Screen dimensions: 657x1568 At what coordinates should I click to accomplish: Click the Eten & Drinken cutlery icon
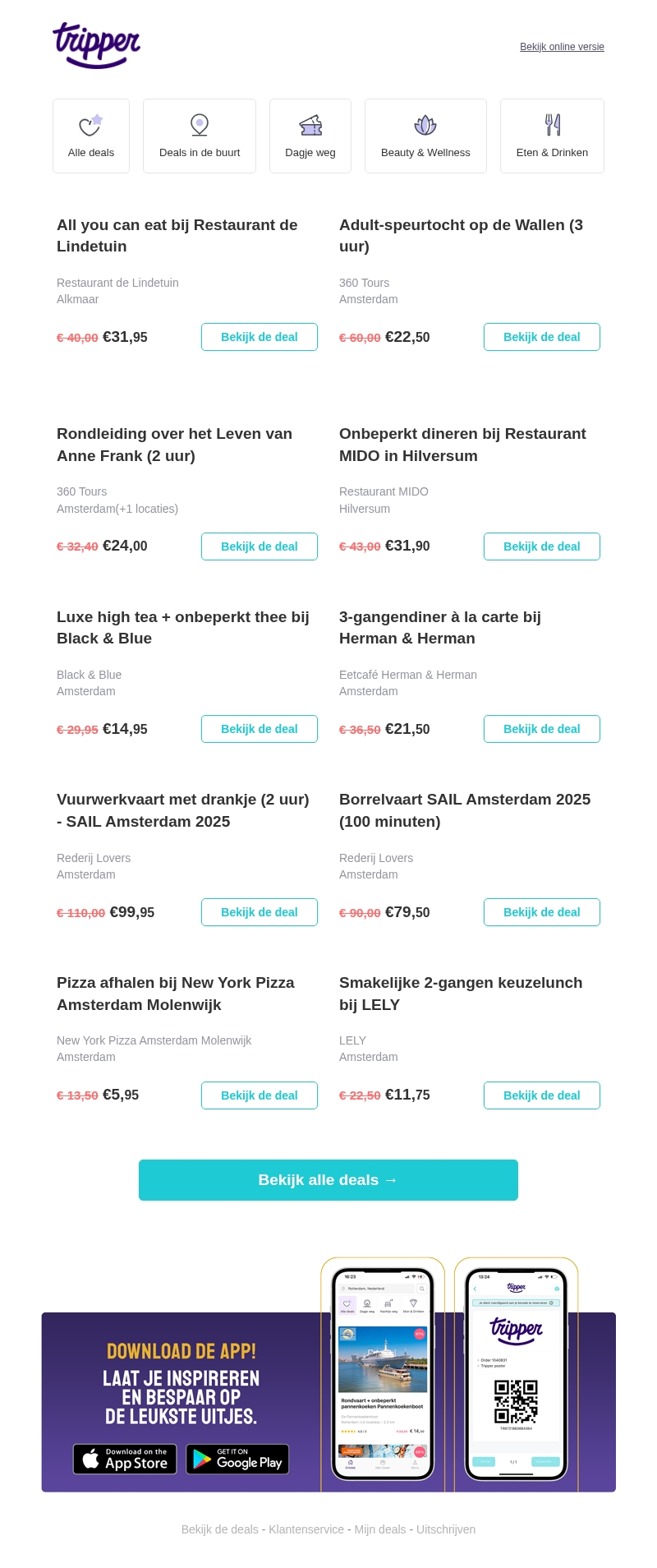pyautogui.click(x=553, y=125)
